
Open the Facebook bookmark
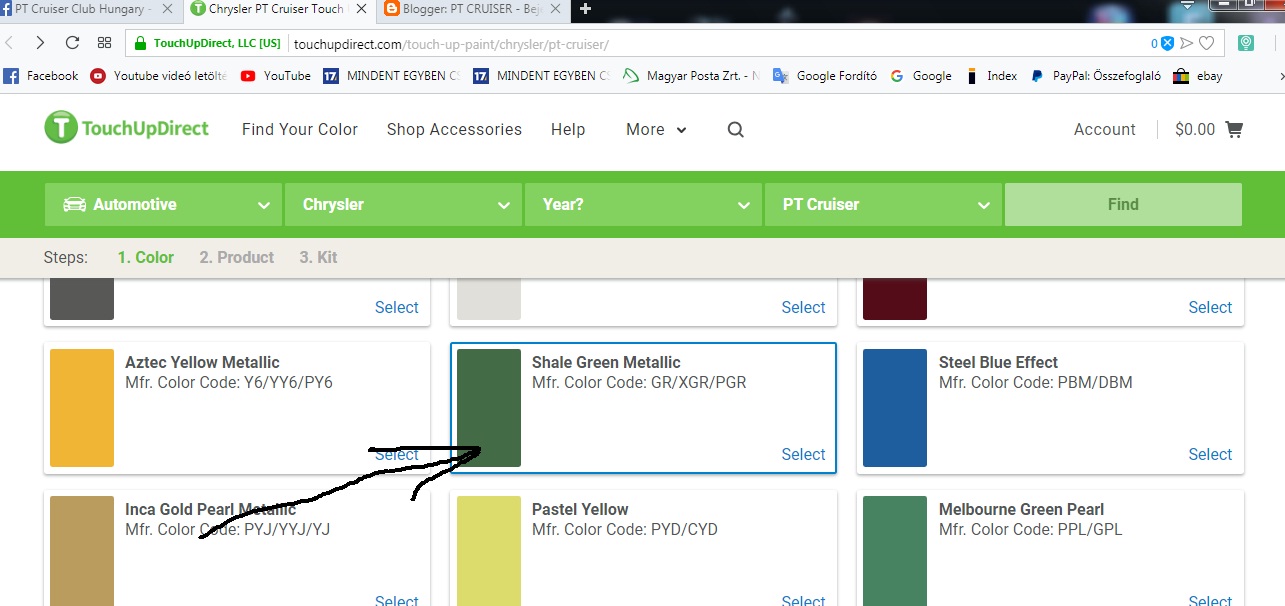(41, 76)
